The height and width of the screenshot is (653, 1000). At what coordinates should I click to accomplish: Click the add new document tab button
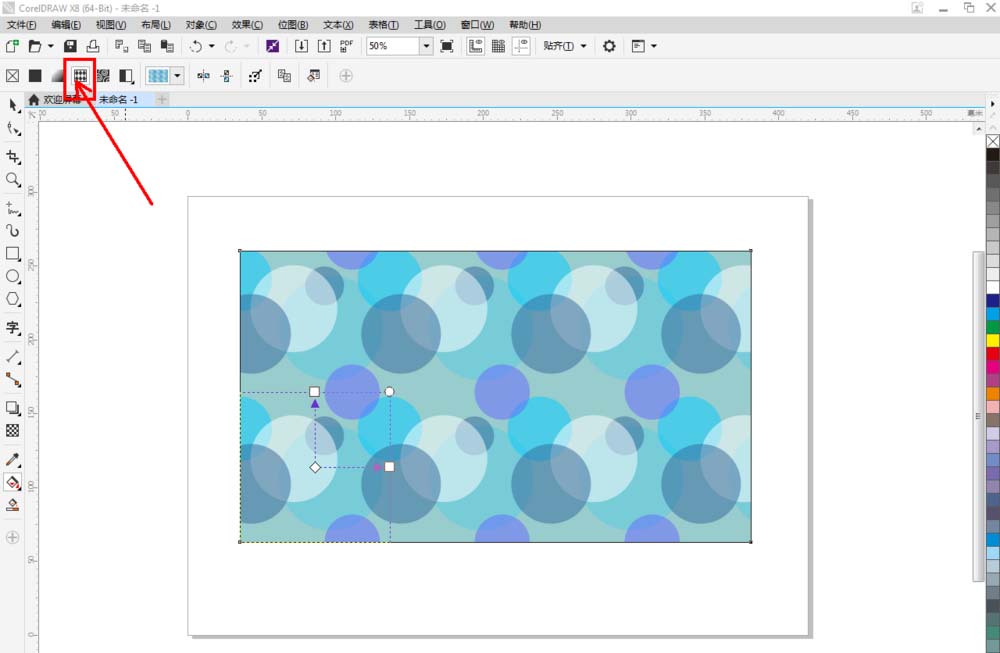[x=163, y=100]
